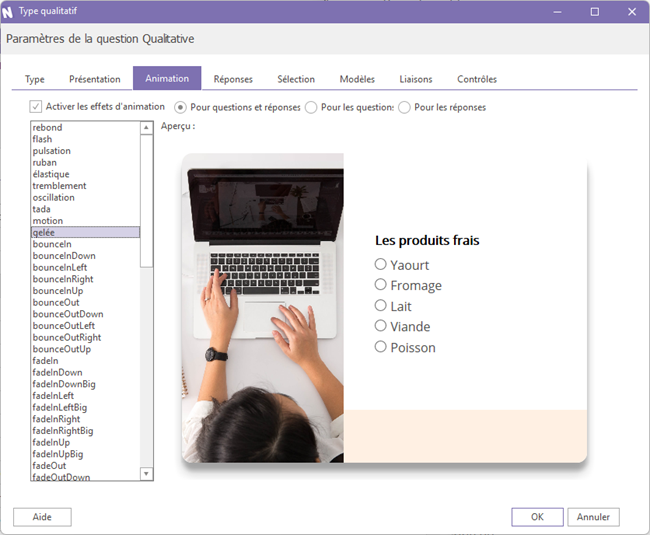Select bounceInDown effect
The height and width of the screenshot is (535, 650).
point(86,256)
